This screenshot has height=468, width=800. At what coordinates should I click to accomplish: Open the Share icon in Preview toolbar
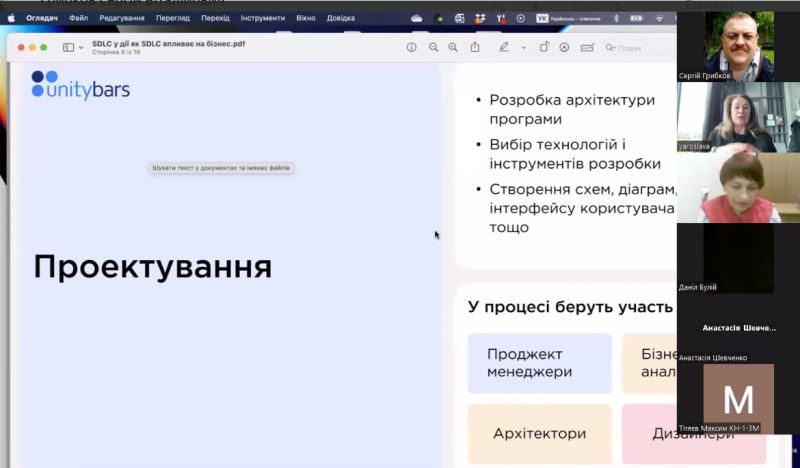[x=475, y=47]
